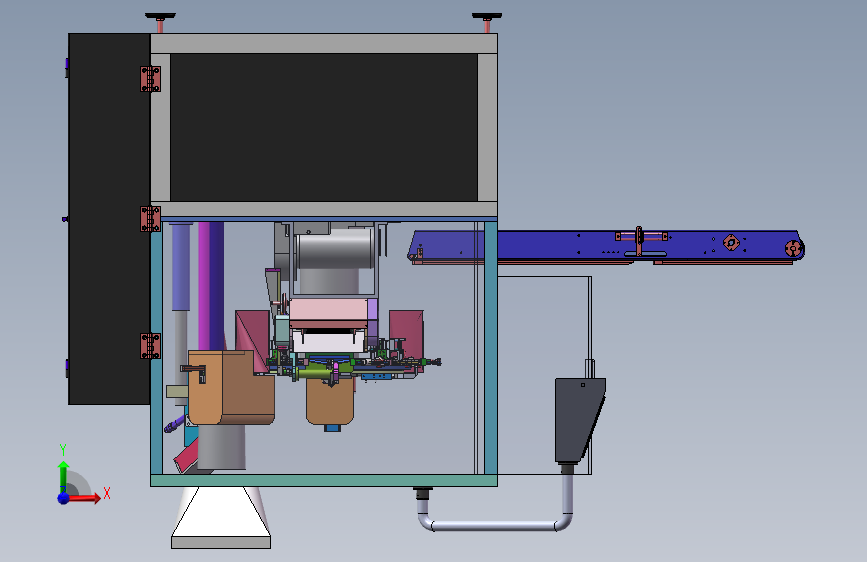This screenshot has height=562, width=867.
Task: Pick the top-left leveling foot on the cabinet
Action: tap(160, 22)
